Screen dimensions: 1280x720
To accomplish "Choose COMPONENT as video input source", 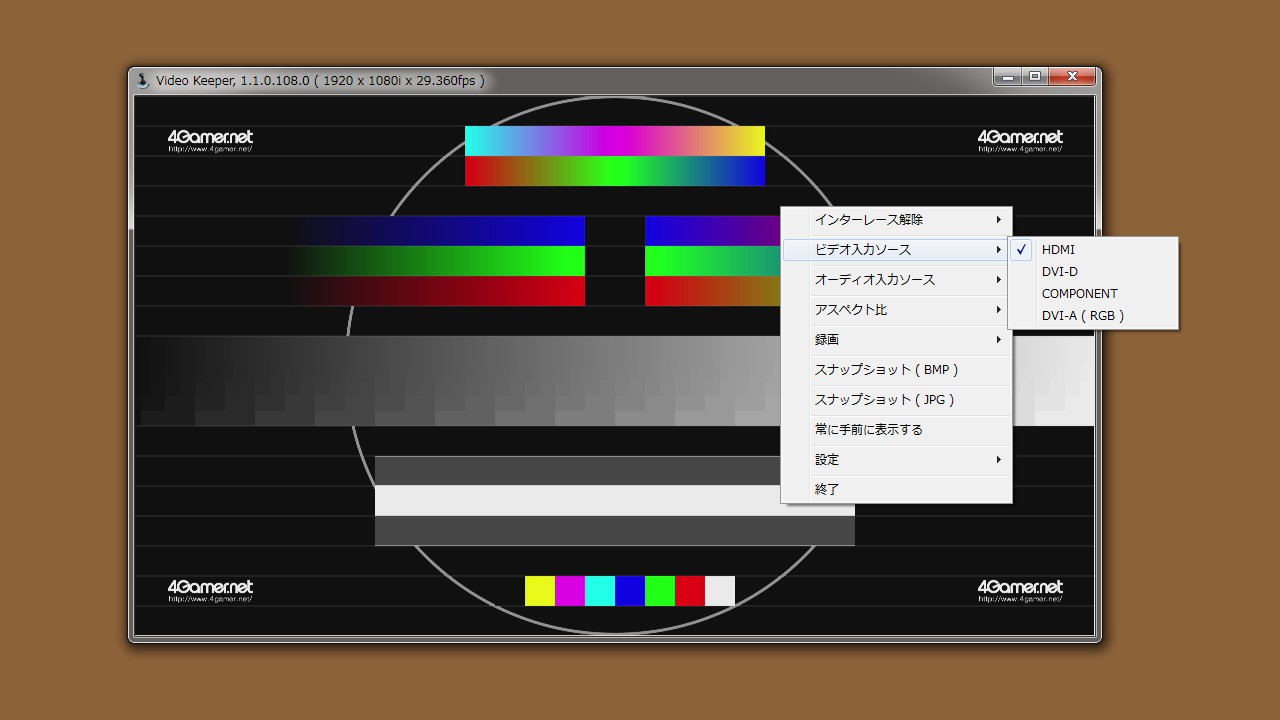I will (1079, 294).
